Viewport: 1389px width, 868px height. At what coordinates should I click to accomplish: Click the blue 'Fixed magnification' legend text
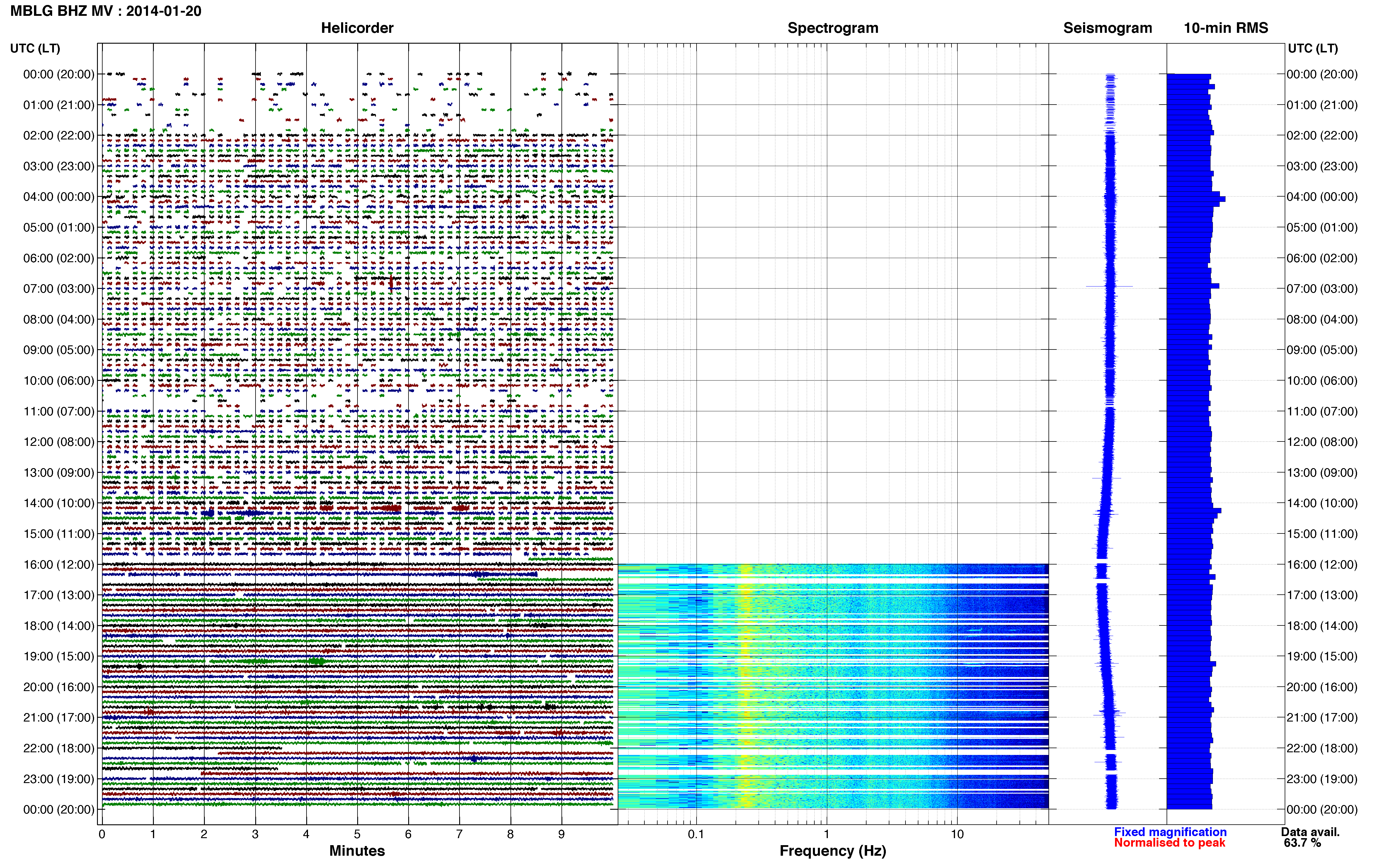tap(1170, 832)
